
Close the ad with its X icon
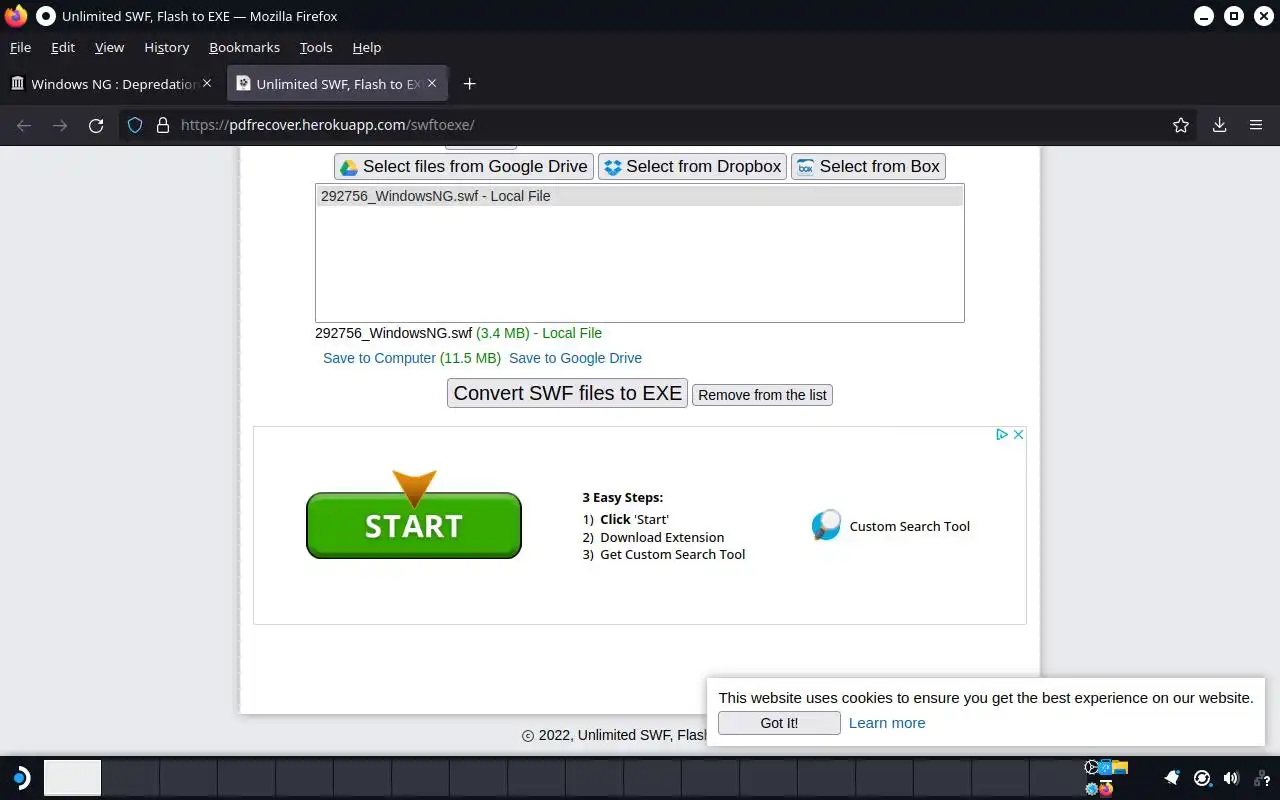click(1018, 434)
